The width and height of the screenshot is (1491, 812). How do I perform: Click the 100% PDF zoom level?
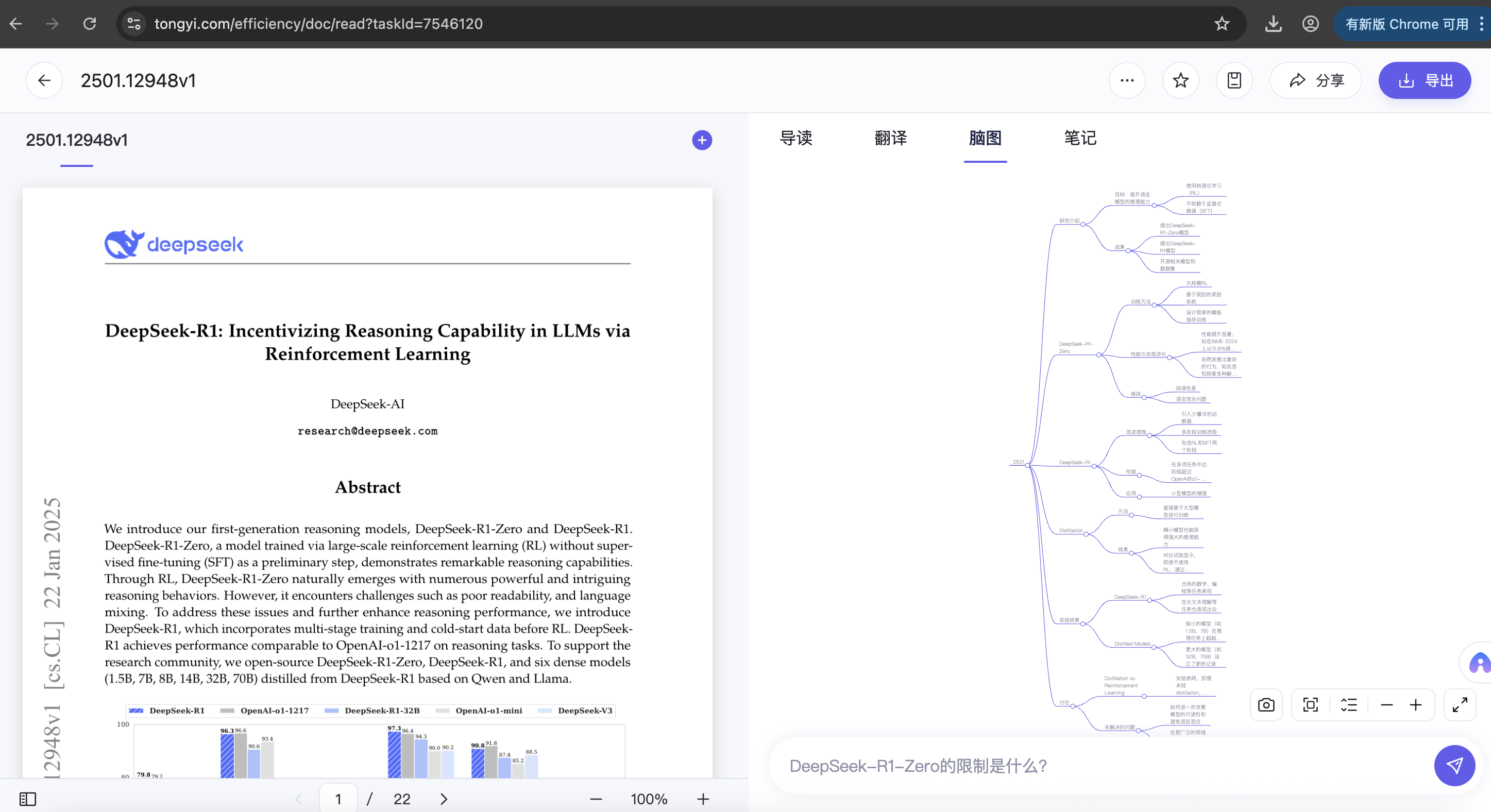coord(649,799)
